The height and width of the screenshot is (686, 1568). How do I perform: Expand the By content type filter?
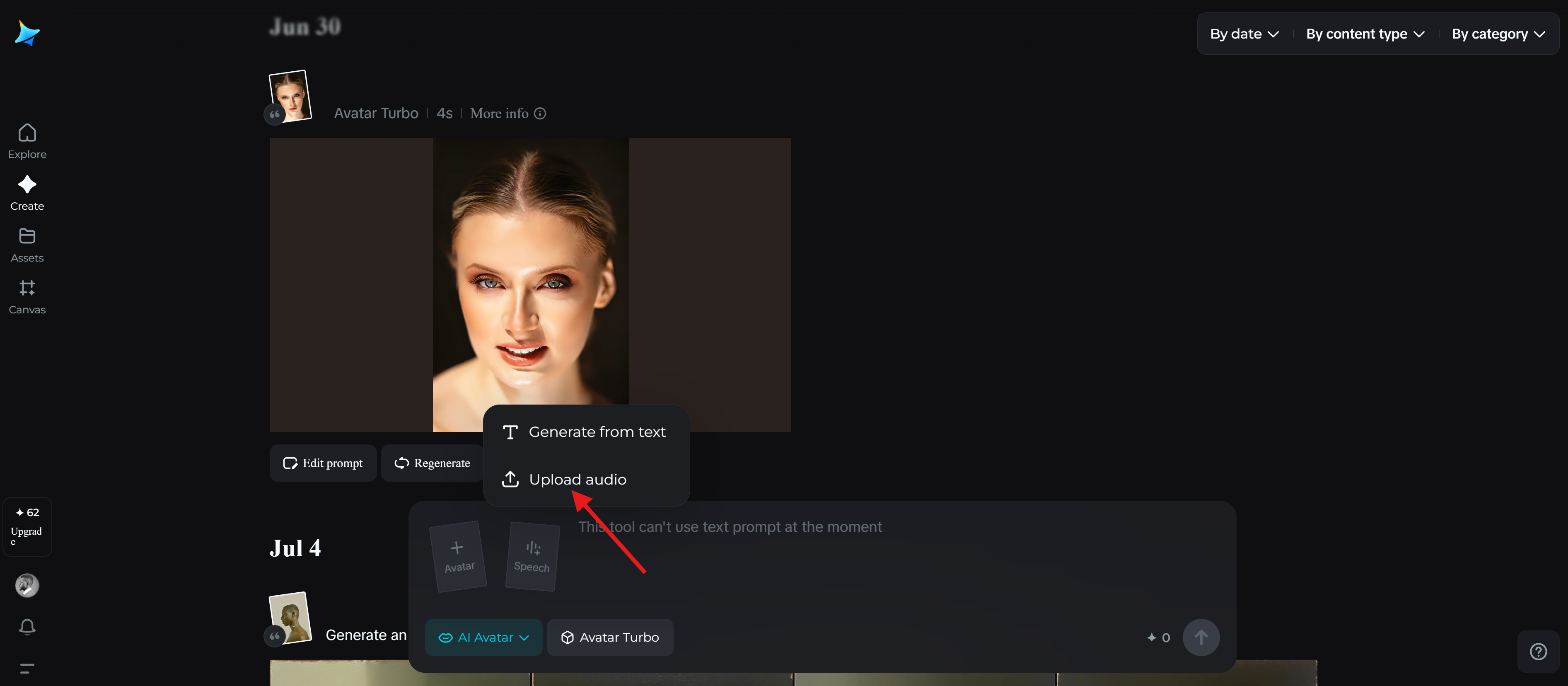[1365, 34]
